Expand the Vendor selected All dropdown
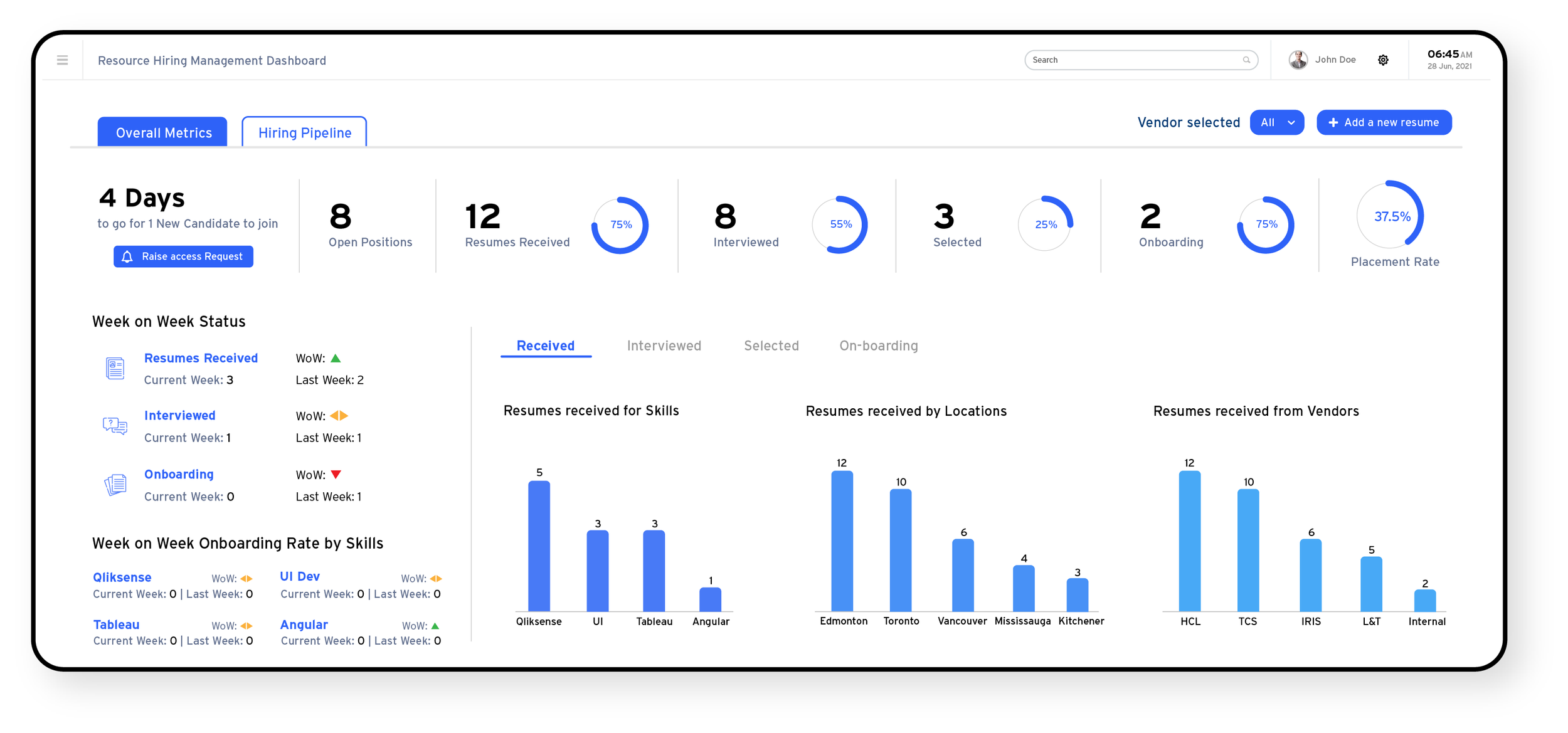 tap(1276, 123)
